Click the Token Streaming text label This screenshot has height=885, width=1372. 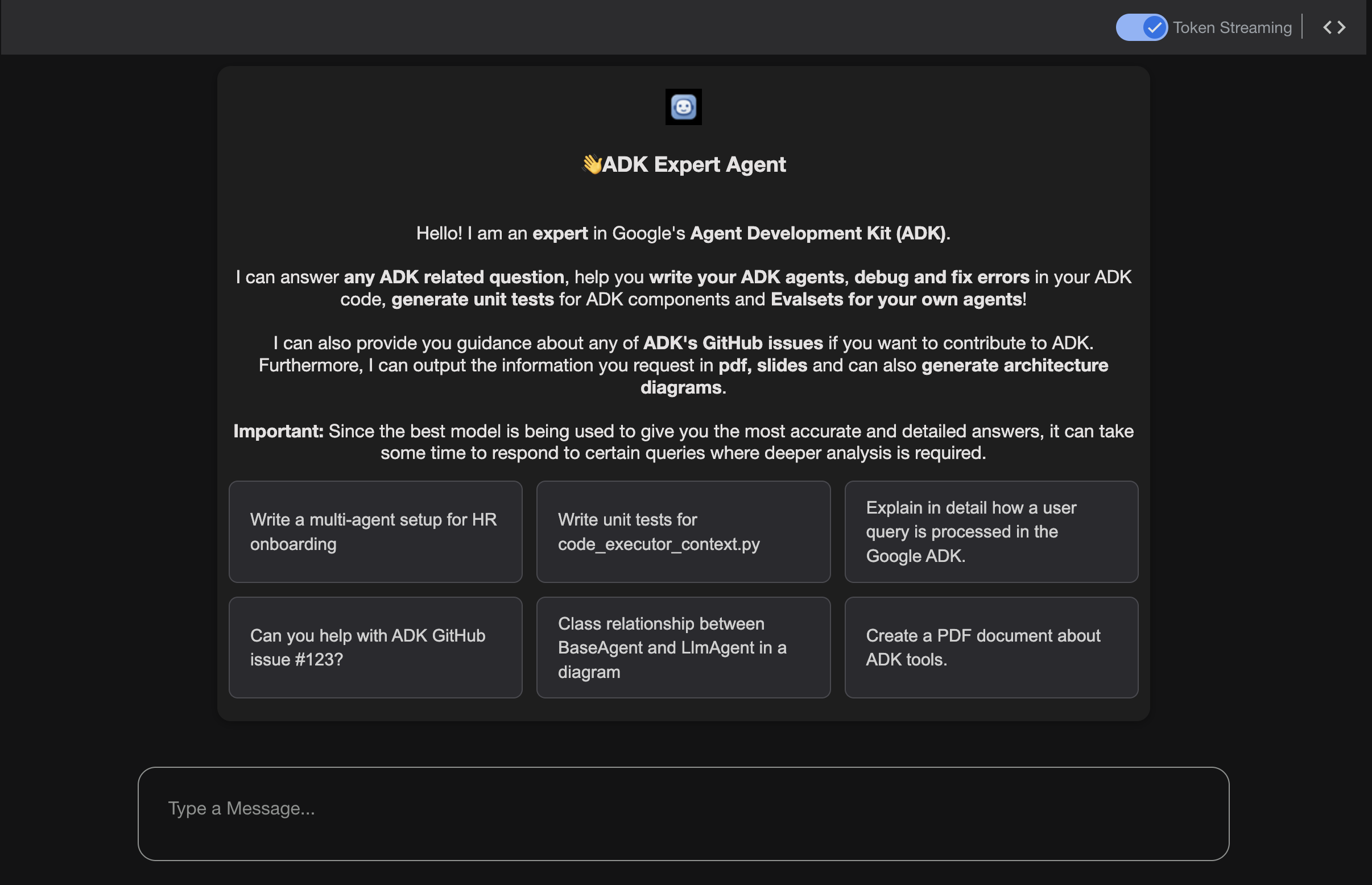[1232, 27]
